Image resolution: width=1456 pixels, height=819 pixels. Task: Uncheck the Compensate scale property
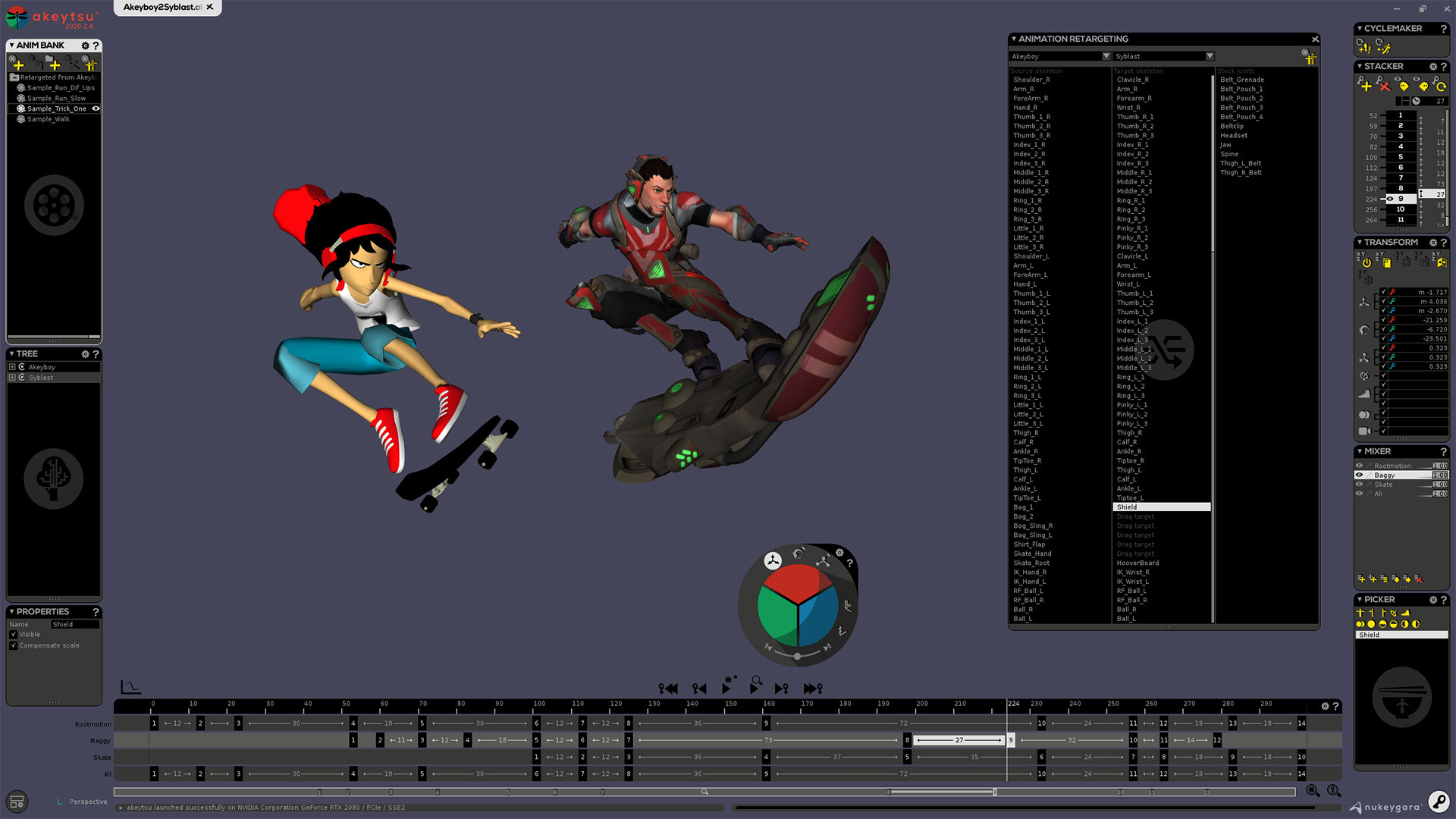pos(13,645)
